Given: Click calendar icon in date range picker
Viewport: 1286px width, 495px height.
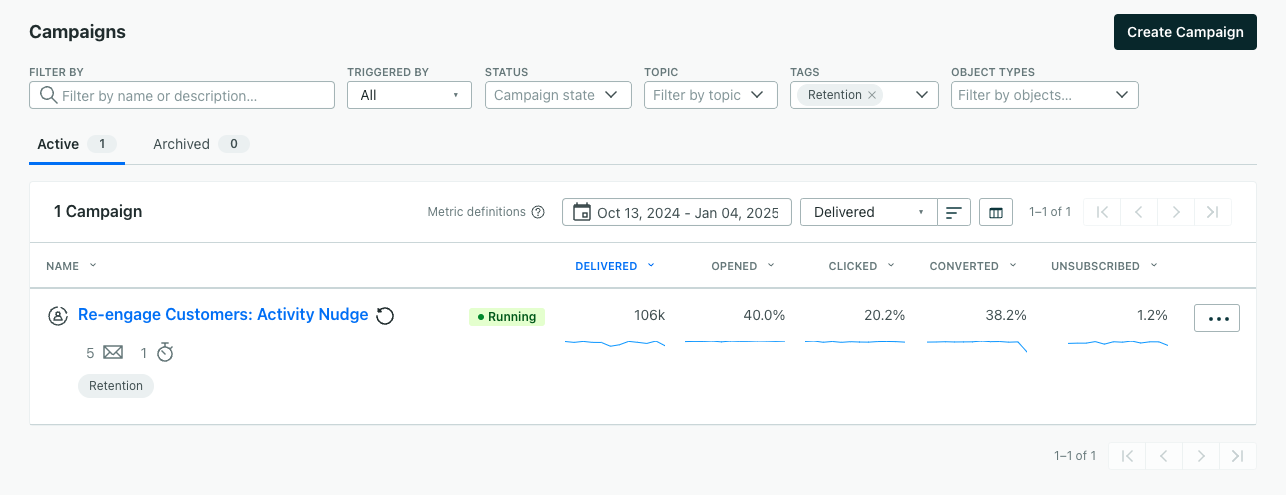Looking at the screenshot, I should pyautogui.click(x=581, y=212).
